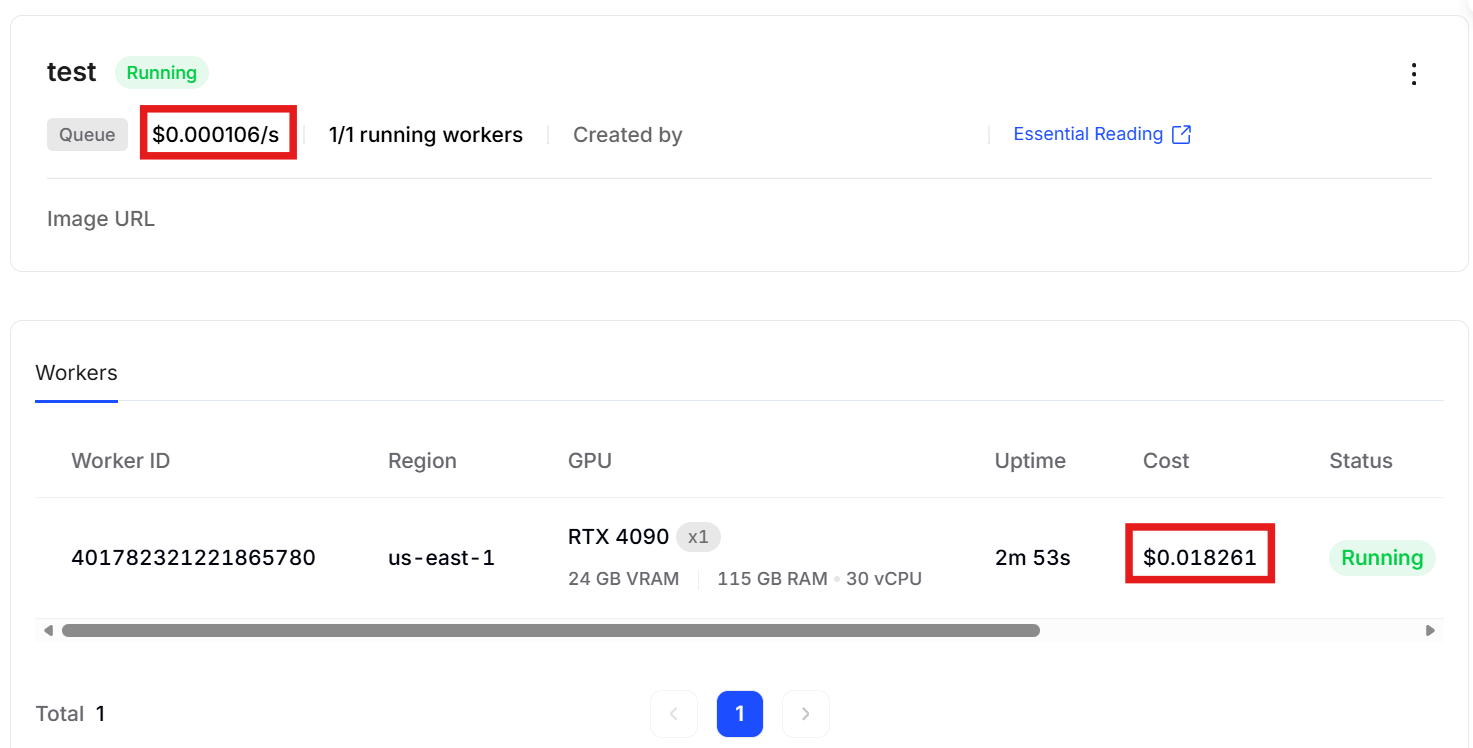
Task: Open the Essential Reading link
Action: click(1088, 135)
